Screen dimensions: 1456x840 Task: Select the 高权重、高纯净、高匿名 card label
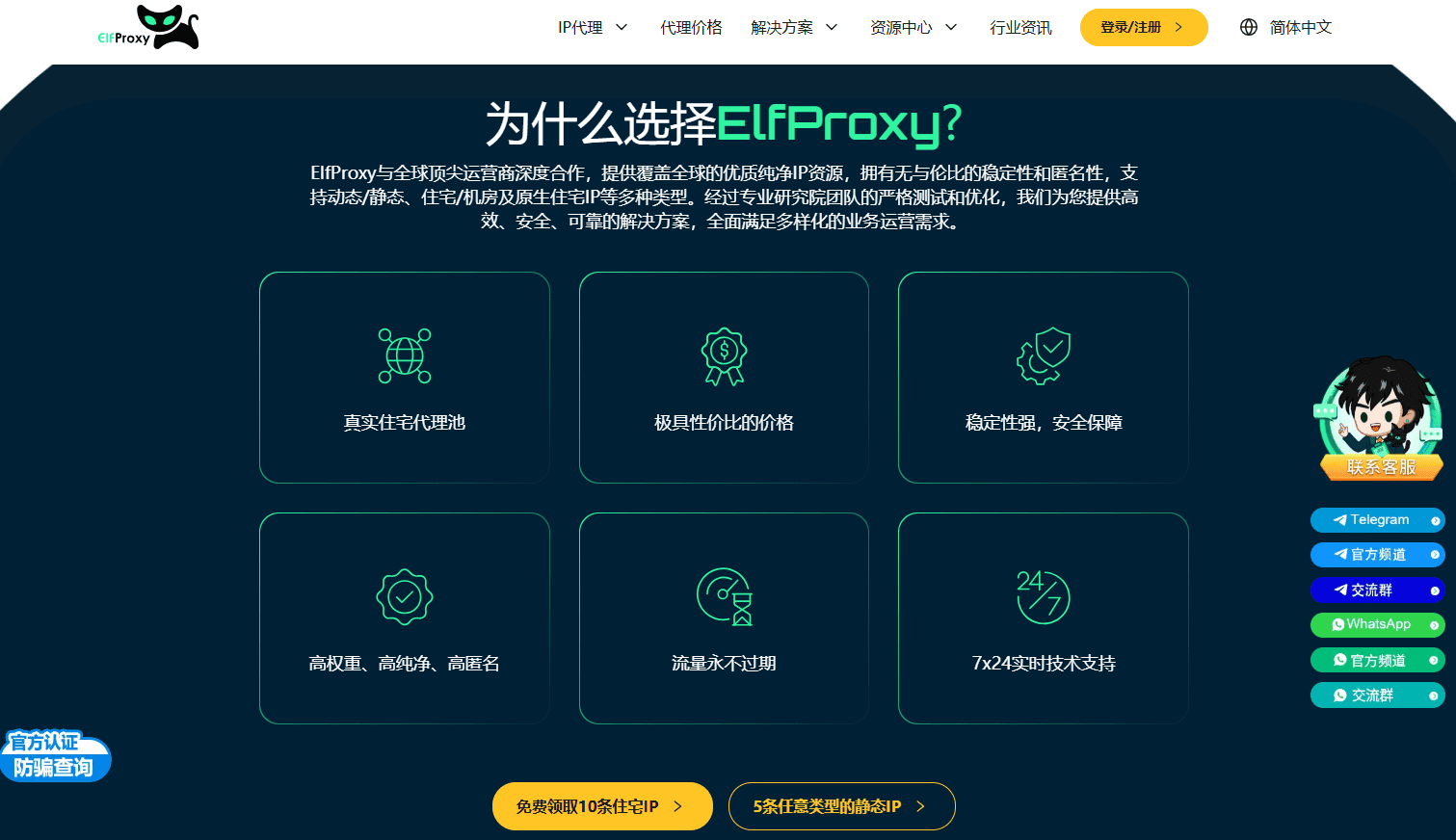point(405,664)
